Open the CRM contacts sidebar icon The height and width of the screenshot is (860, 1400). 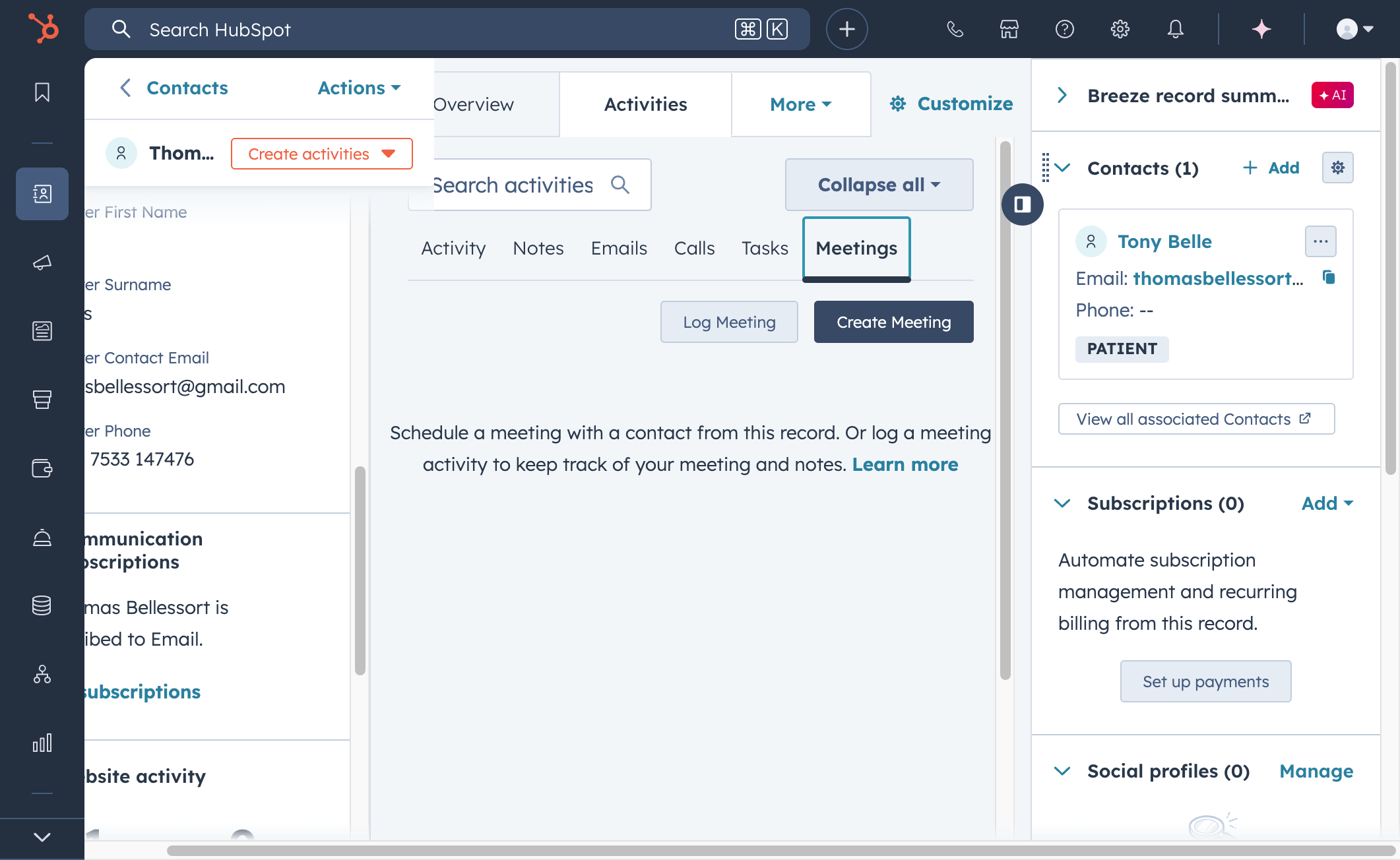point(42,194)
